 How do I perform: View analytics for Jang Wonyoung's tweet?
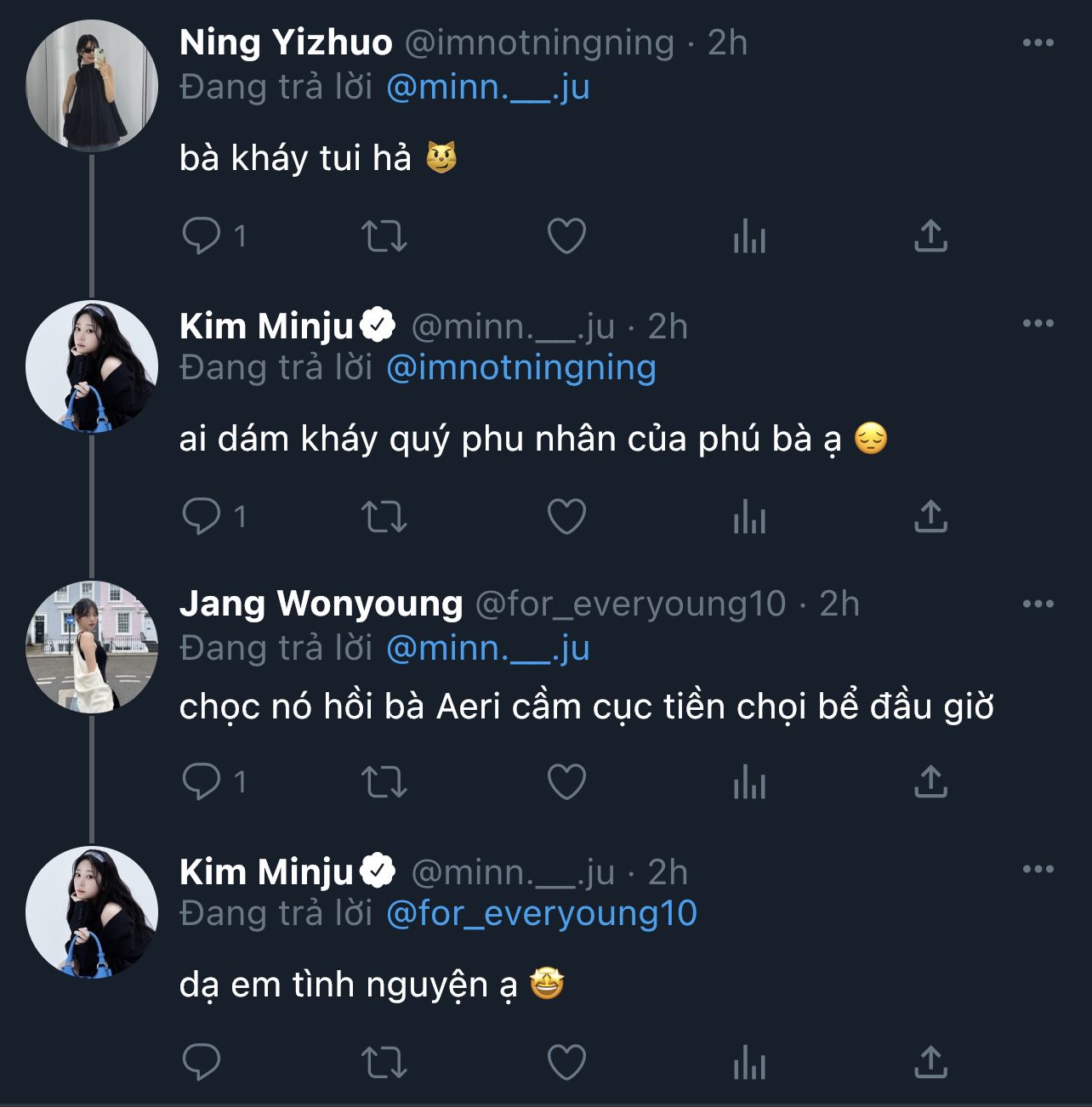click(x=749, y=781)
